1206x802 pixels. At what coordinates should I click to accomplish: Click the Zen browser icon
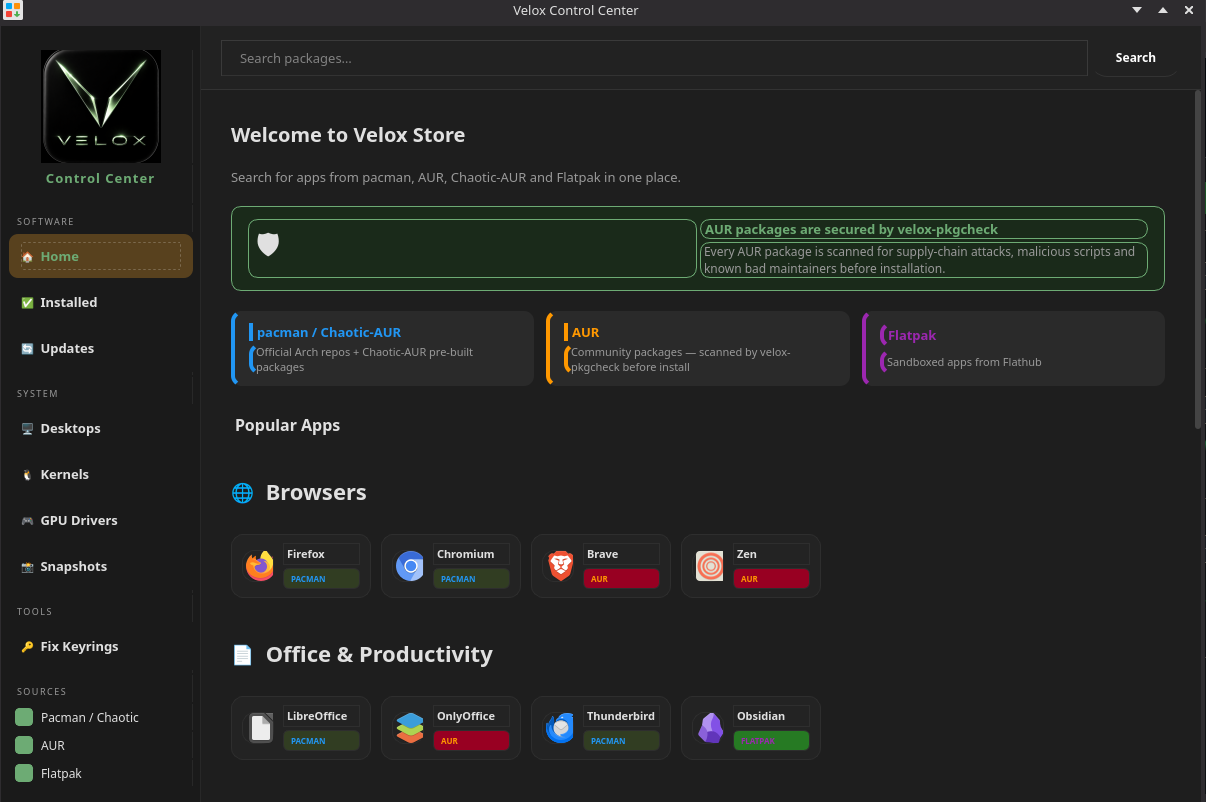pos(710,566)
